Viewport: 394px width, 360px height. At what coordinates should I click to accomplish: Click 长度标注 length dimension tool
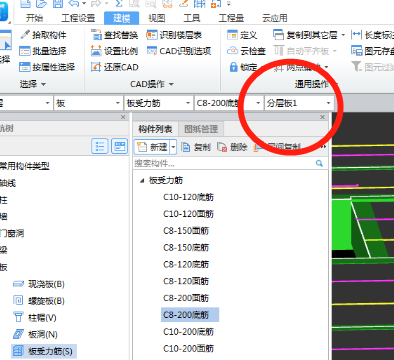pyautogui.click(x=373, y=35)
